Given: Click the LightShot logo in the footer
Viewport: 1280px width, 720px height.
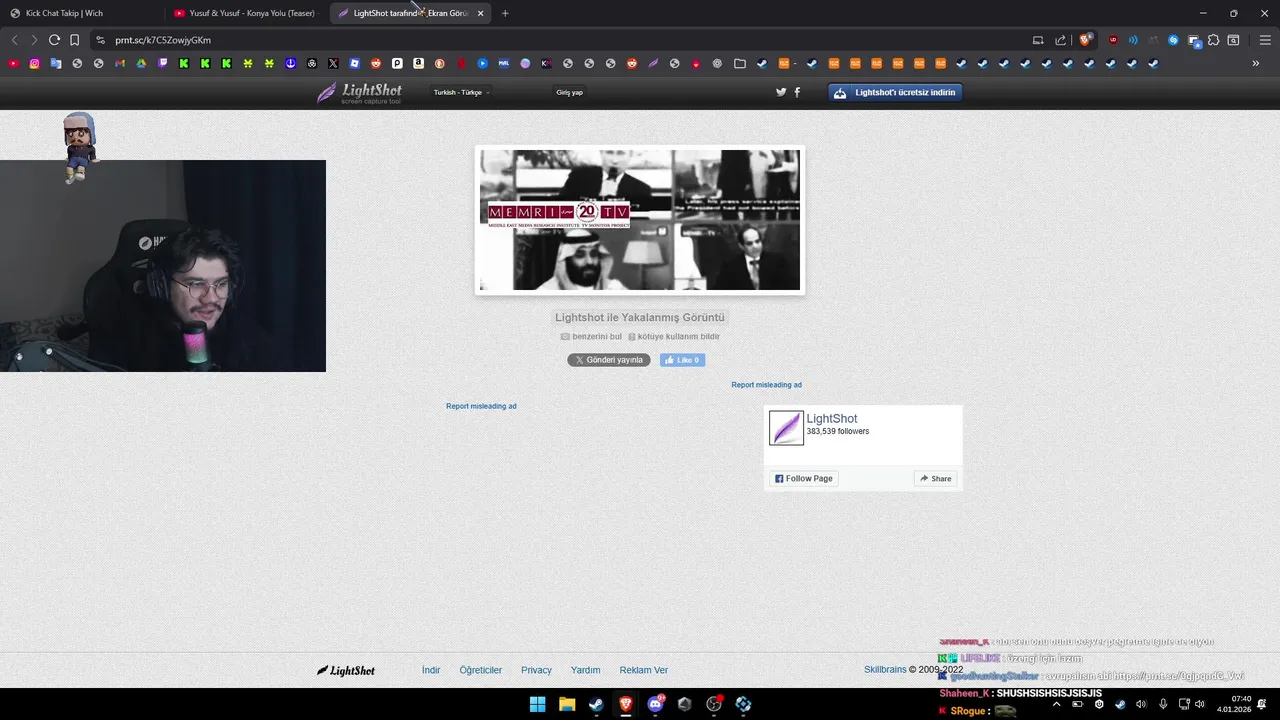Looking at the screenshot, I should coord(346,670).
